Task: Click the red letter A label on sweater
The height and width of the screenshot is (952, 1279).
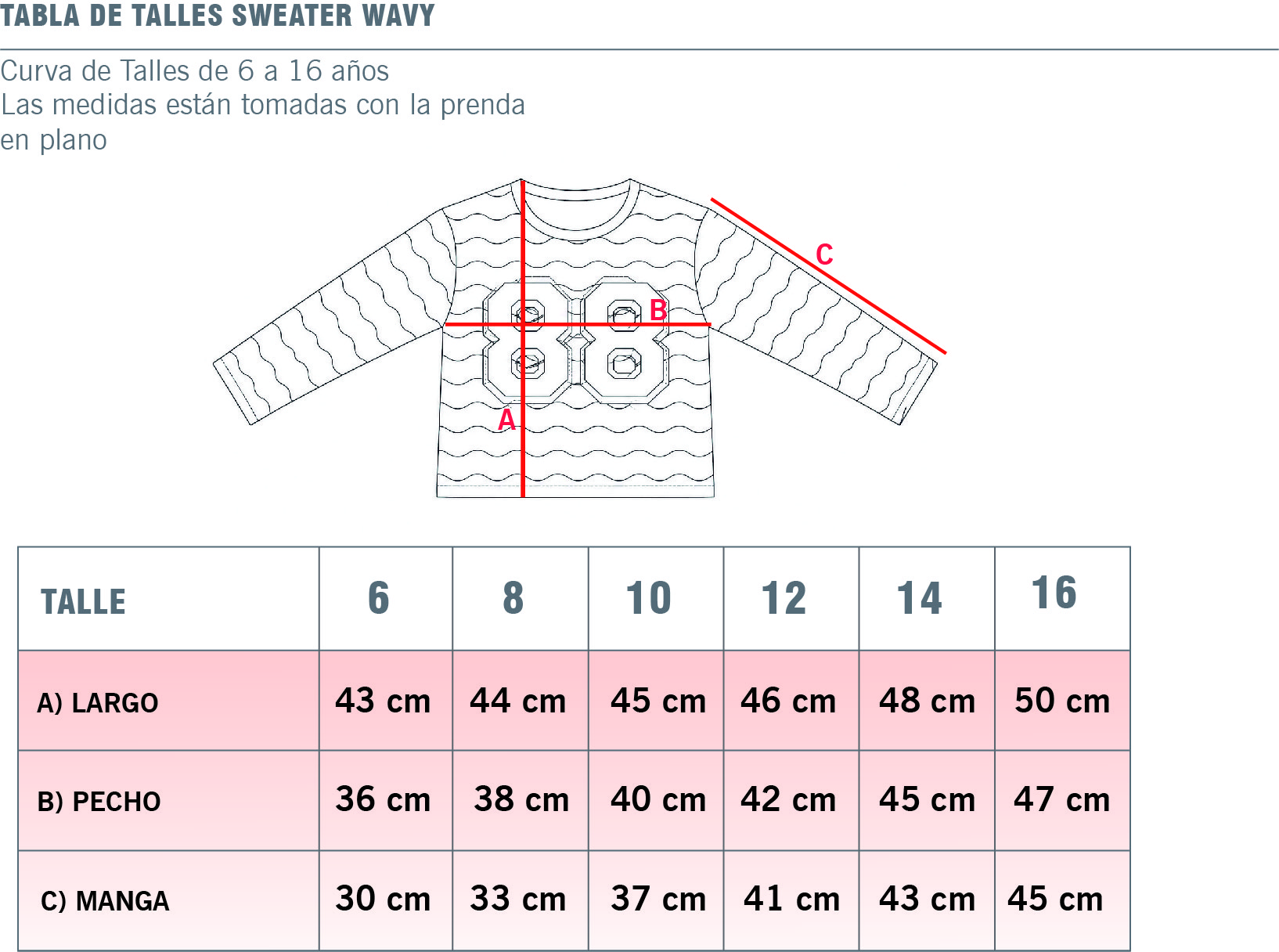Action: tap(506, 420)
